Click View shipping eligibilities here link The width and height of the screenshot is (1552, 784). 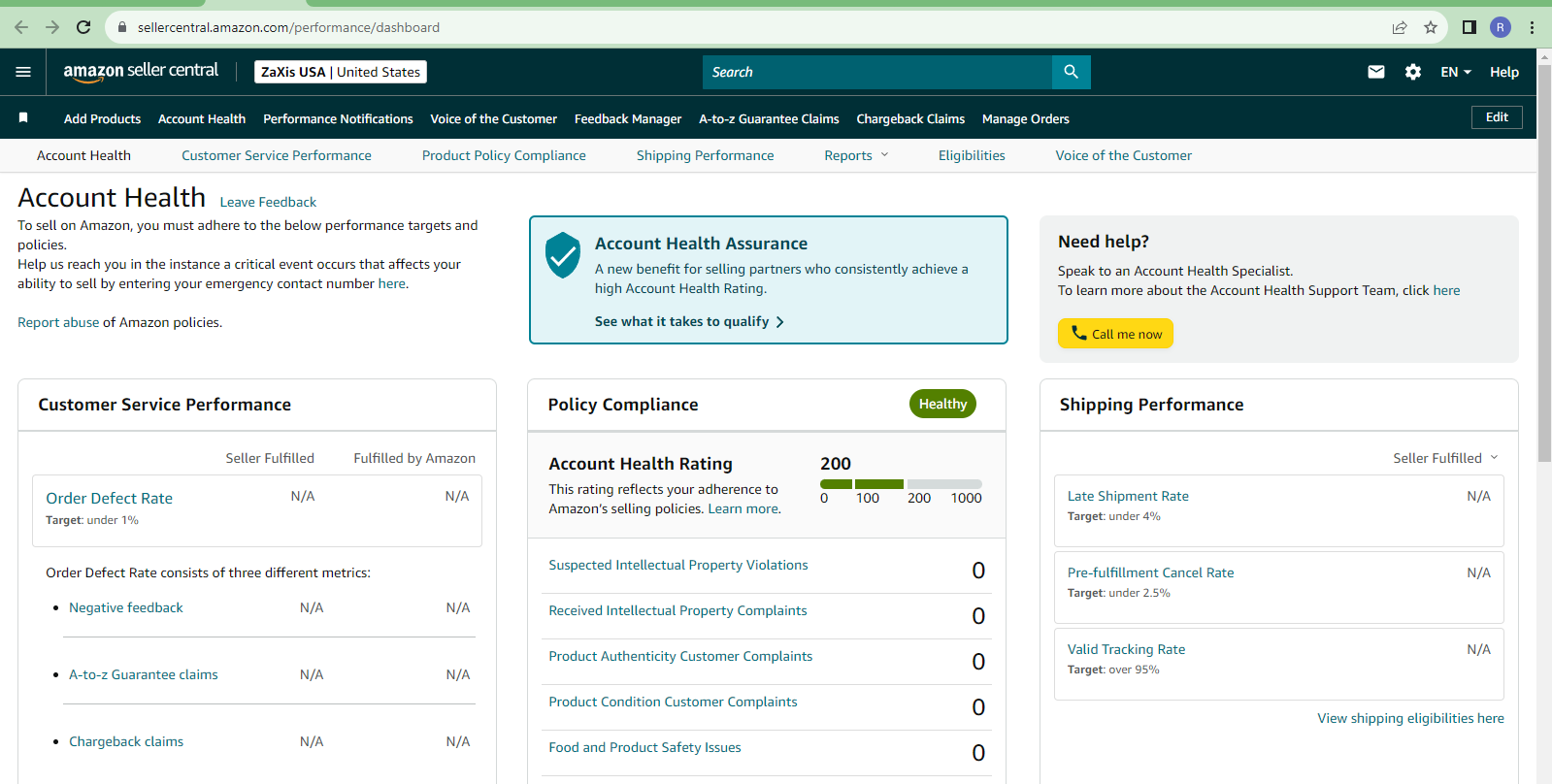[x=1410, y=718]
